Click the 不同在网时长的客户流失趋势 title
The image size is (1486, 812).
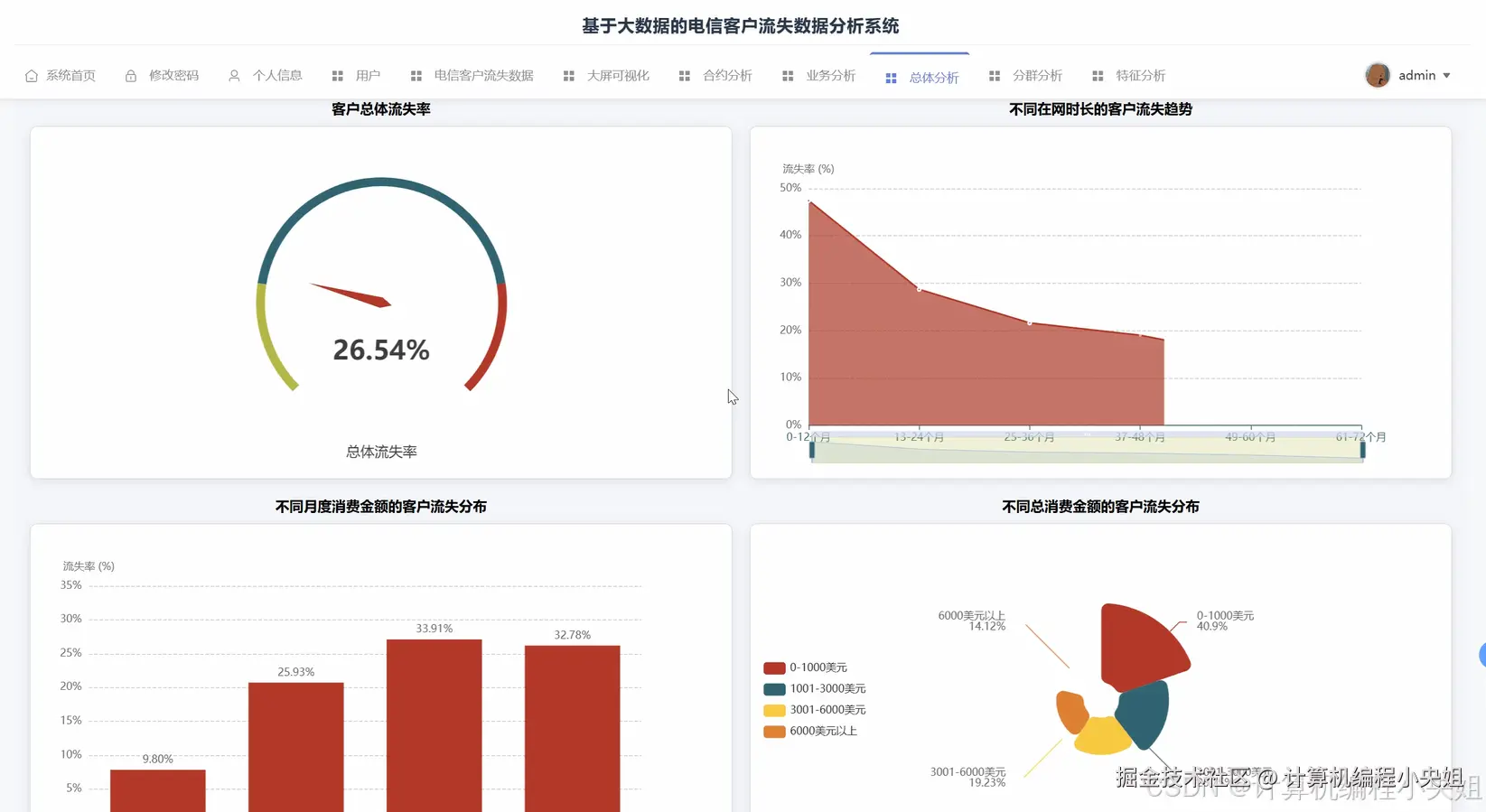(x=1100, y=109)
